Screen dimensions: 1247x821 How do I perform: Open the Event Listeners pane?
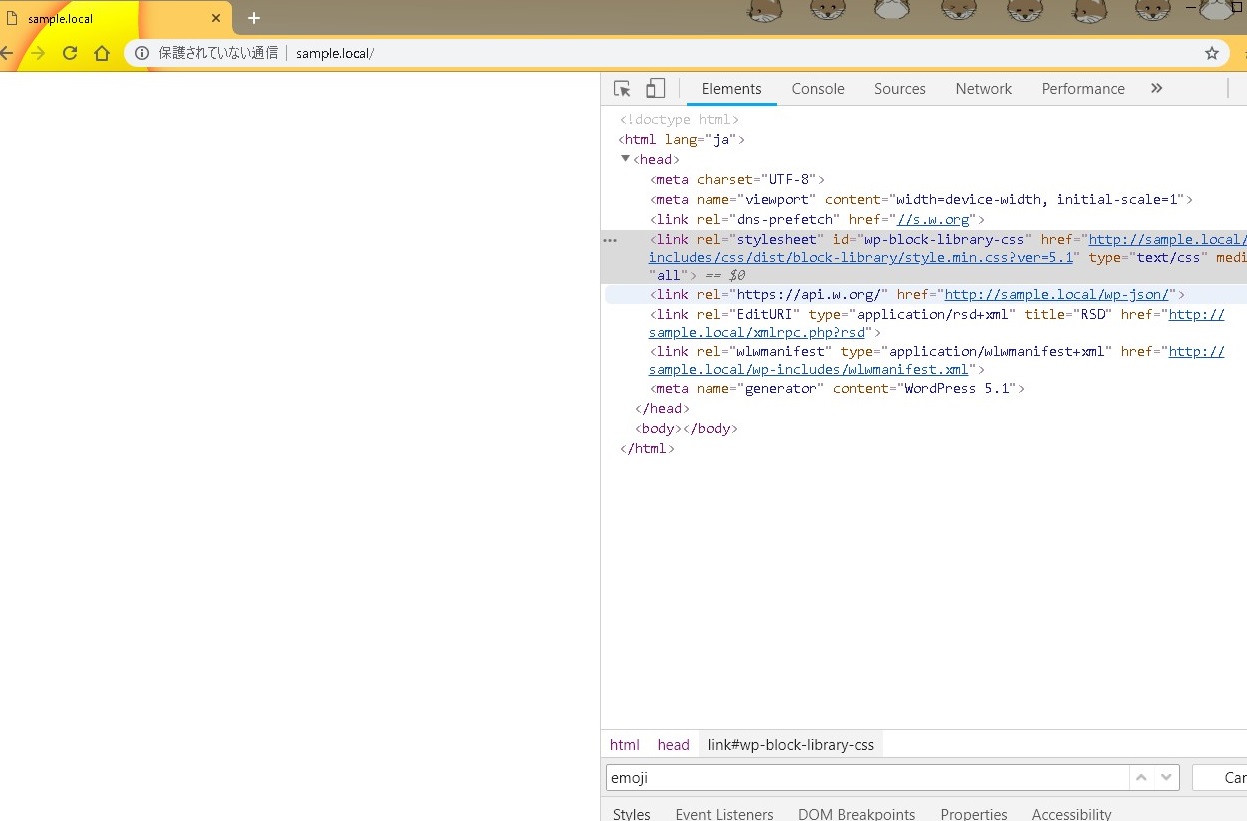point(724,812)
